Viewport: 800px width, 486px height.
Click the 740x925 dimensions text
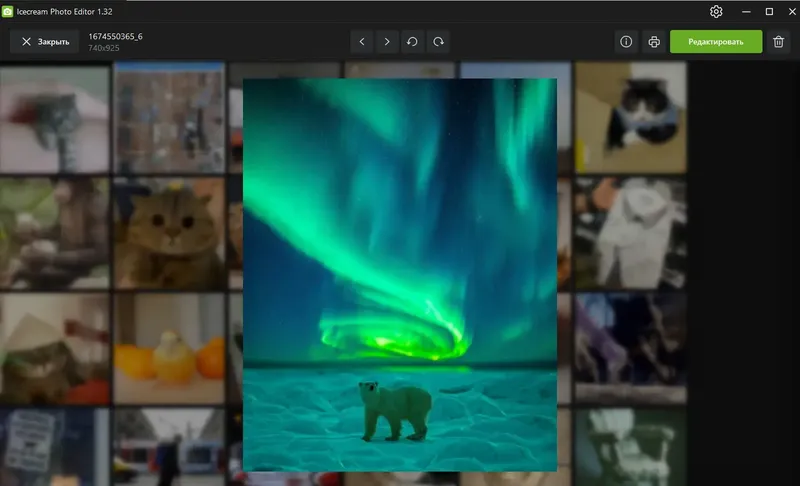[x=104, y=48]
